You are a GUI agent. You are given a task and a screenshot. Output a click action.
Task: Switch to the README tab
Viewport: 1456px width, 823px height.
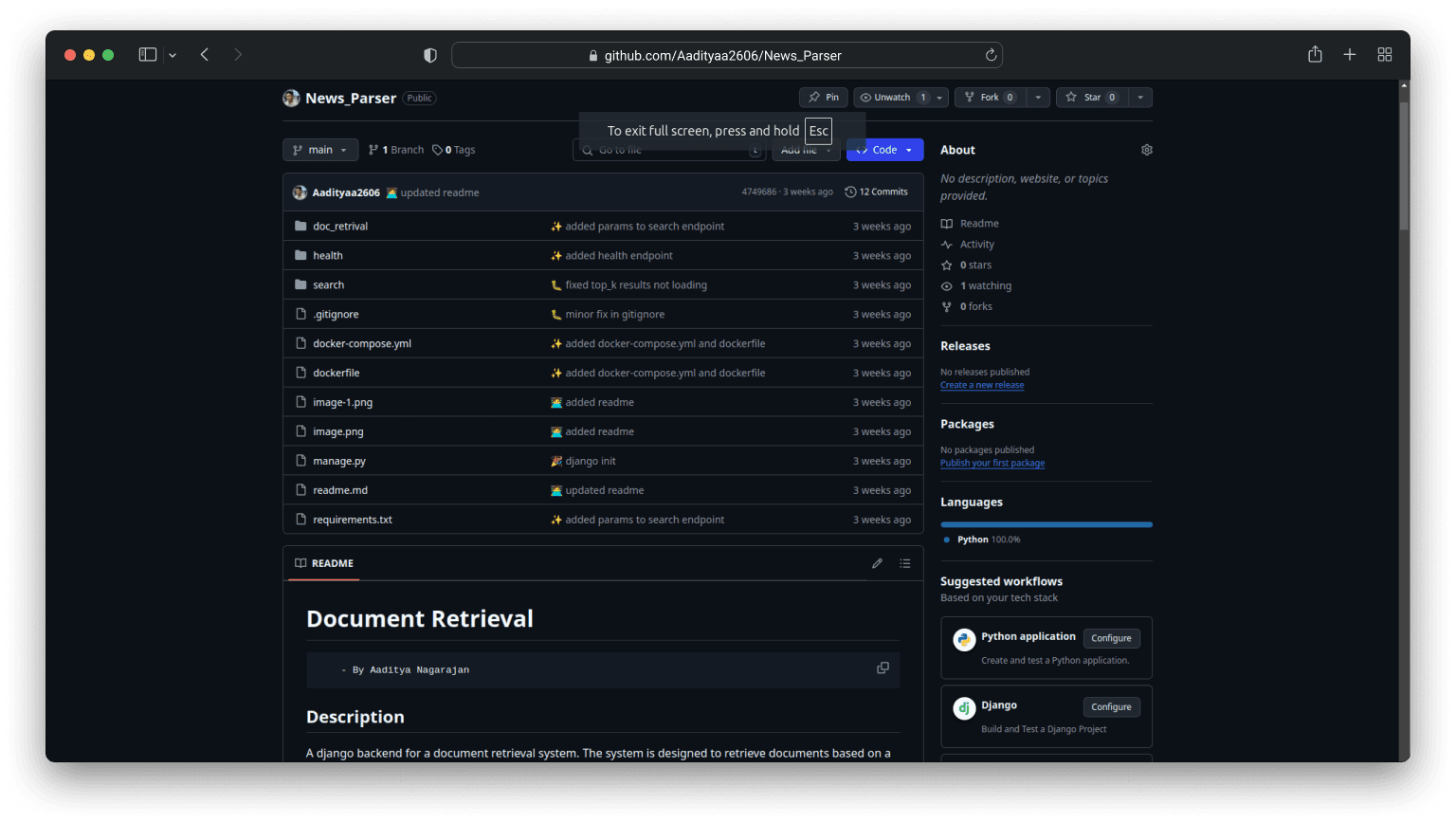click(323, 563)
